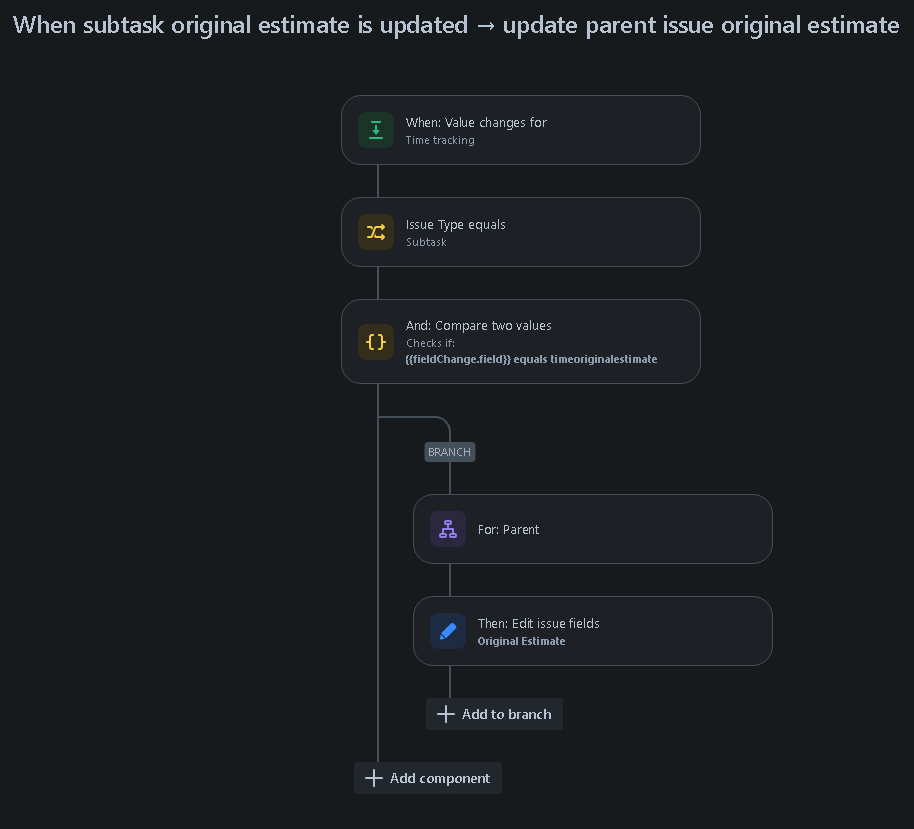This screenshot has height=829, width=914.
Task: Open the Then: Edit issue fields action
Action: [593, 631]
